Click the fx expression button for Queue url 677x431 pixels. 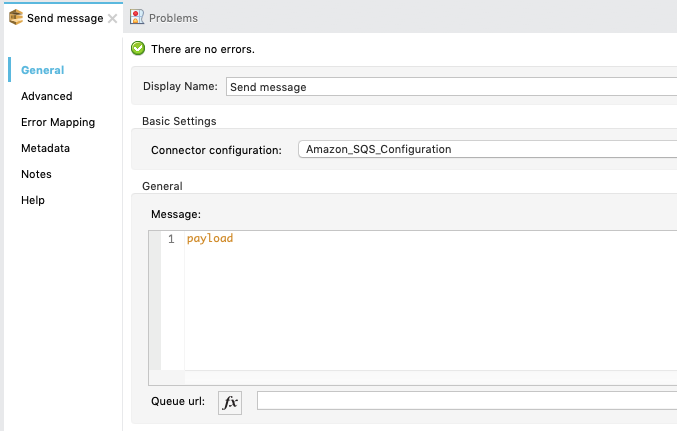[230, 402]
